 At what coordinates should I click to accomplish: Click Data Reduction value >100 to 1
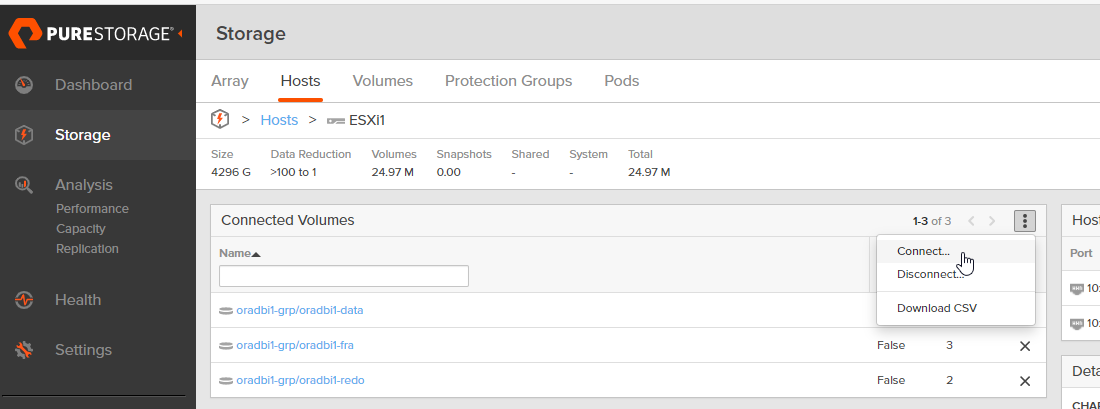pyautogui.click(x=293, y=172)
